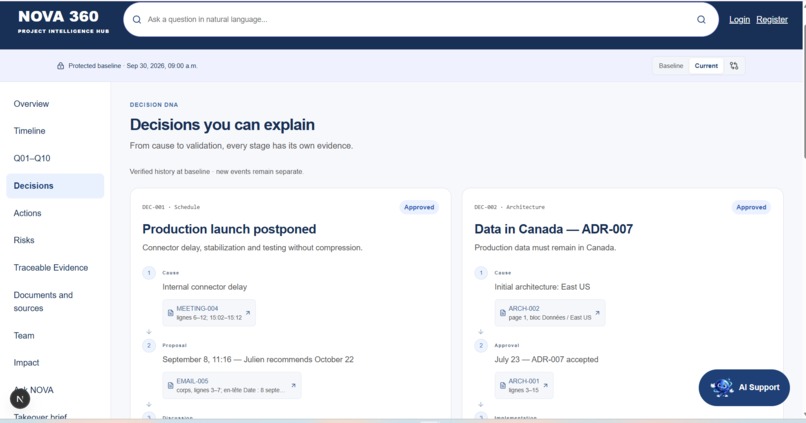This screenshot has width=806, height=423.
Task: Click step 1 circle in Production launch card
Action: [x=149, y=272]
